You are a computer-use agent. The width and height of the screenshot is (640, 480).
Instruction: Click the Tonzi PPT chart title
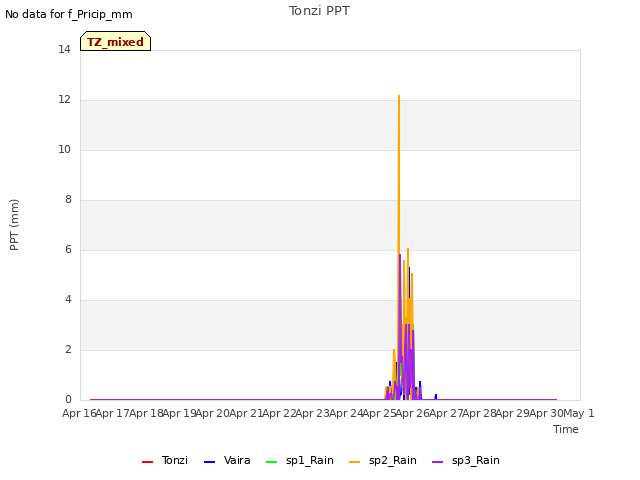[320, 11]
